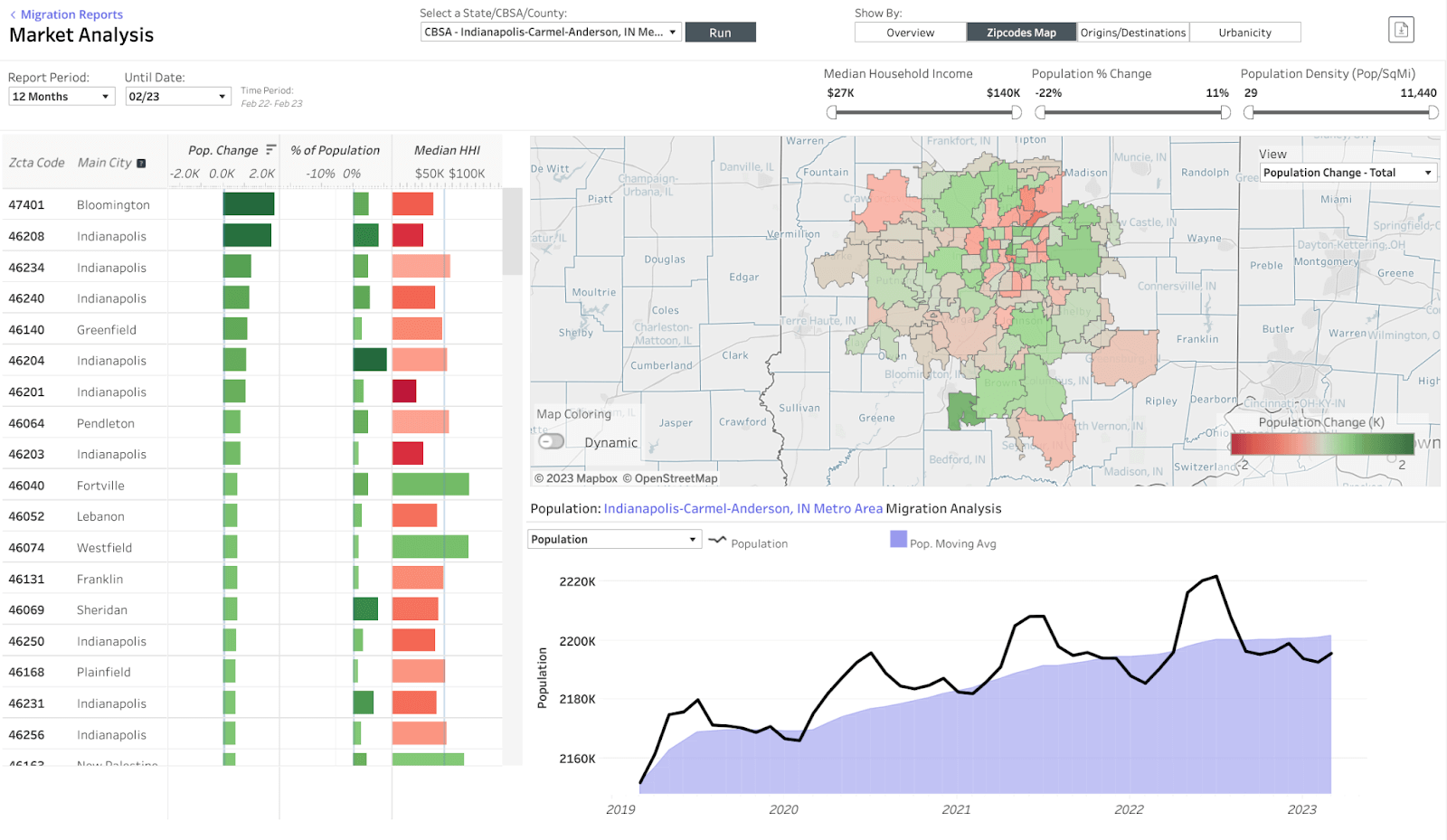Open the info tooltip beside Main City header
Image resolution: width=1447 pixels, height=840 pixels.
pyautogui.click(x=142, y=163)
